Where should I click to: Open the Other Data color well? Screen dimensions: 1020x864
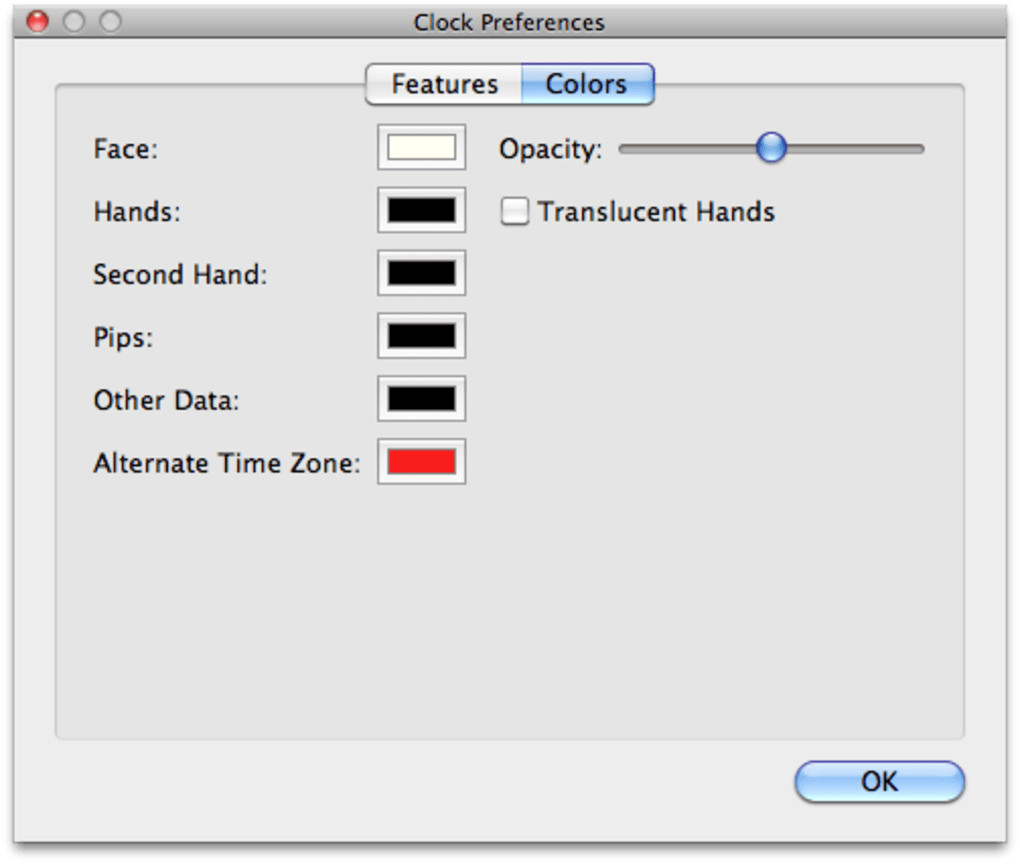(421, 400)
